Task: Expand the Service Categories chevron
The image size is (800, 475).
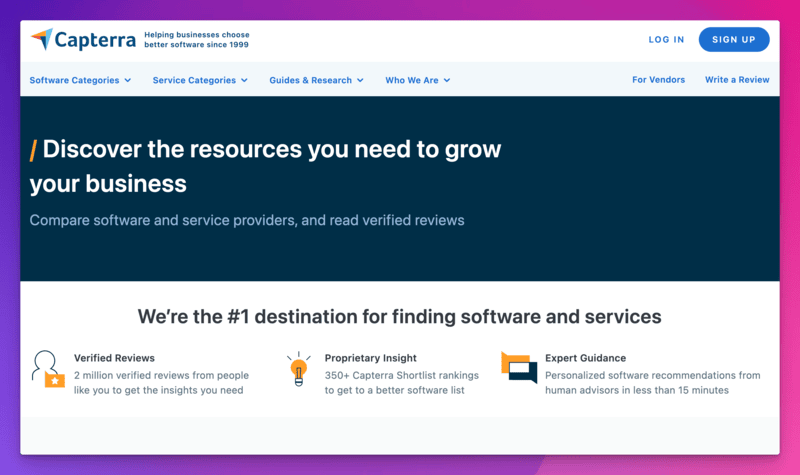Action: 244,80
